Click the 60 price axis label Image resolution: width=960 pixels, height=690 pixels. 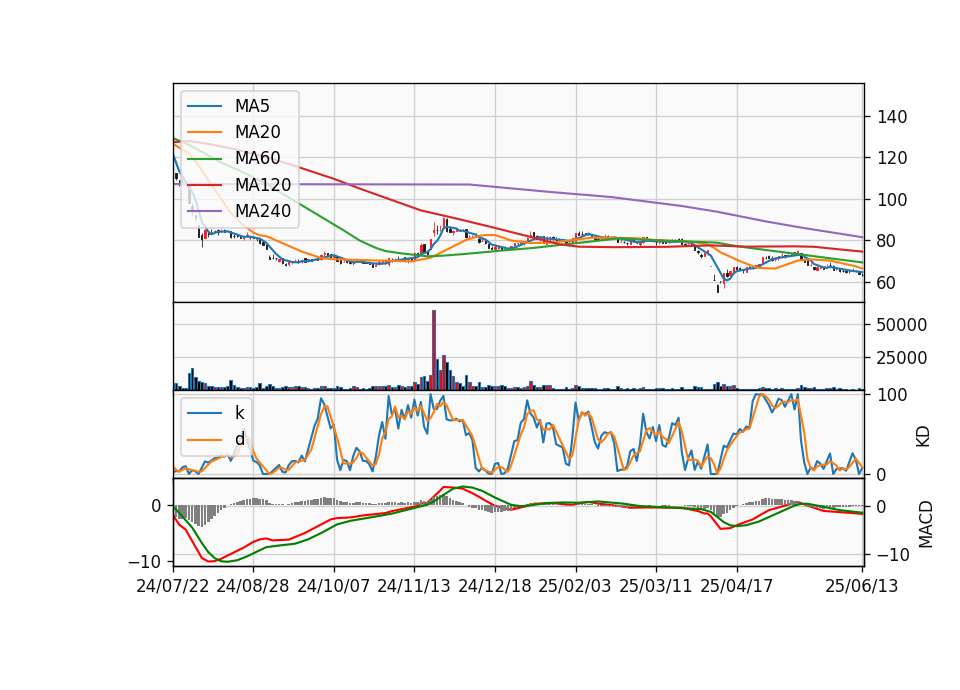(887, 283)
